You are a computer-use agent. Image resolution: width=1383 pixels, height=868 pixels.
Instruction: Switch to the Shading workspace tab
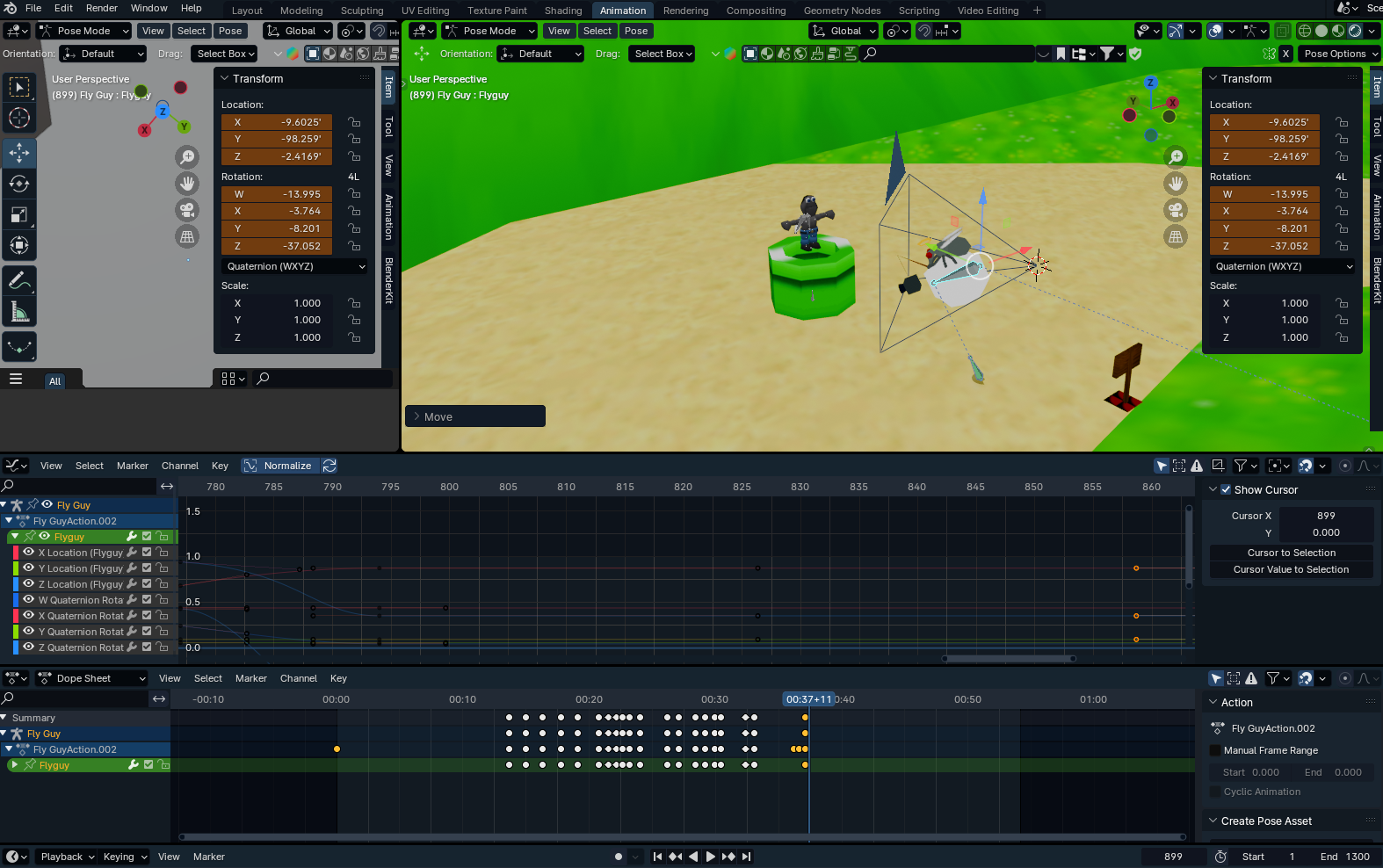562,11
